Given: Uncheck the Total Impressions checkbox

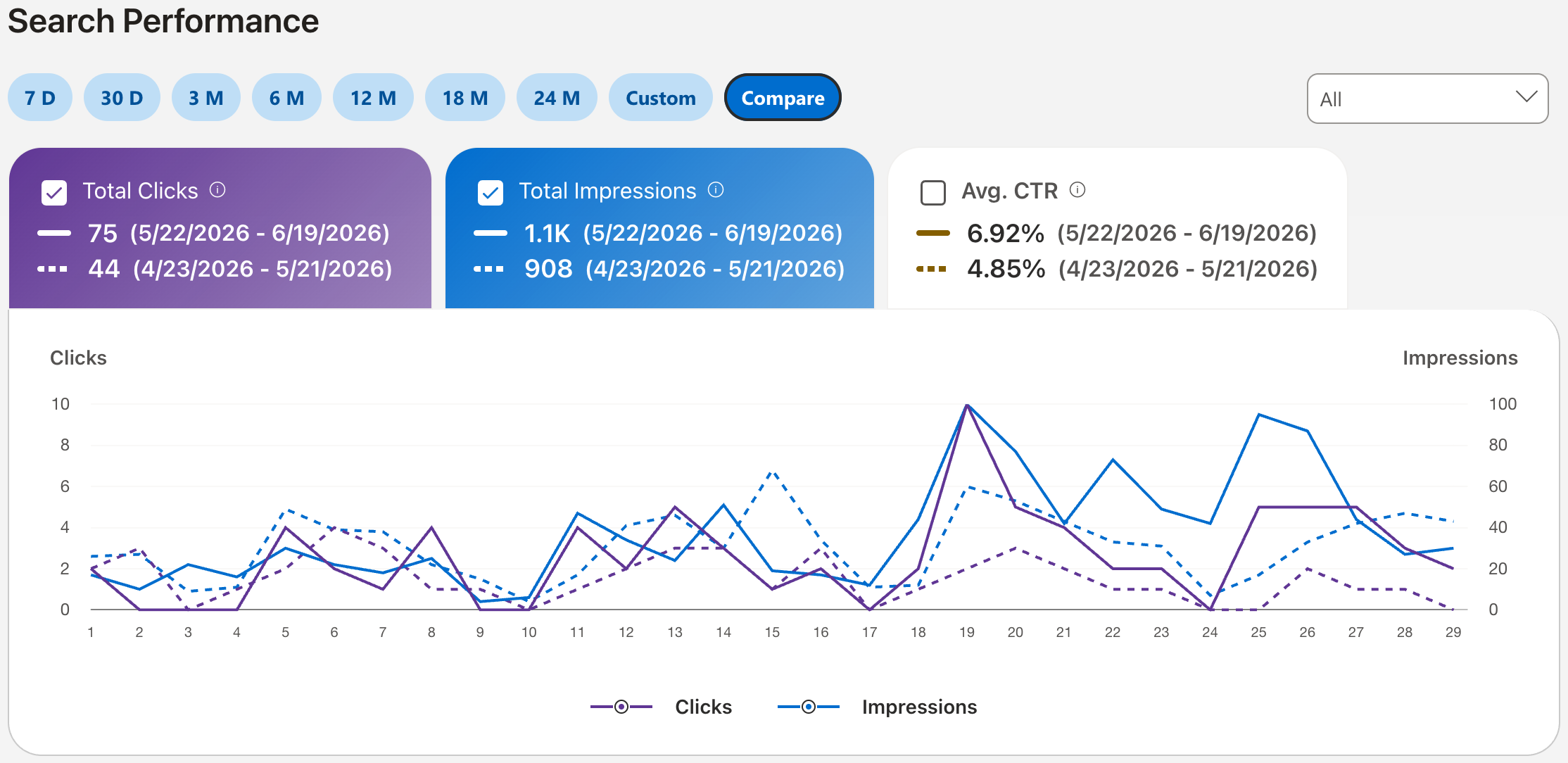Looking at the screenshot, I should tap(491, 192).
